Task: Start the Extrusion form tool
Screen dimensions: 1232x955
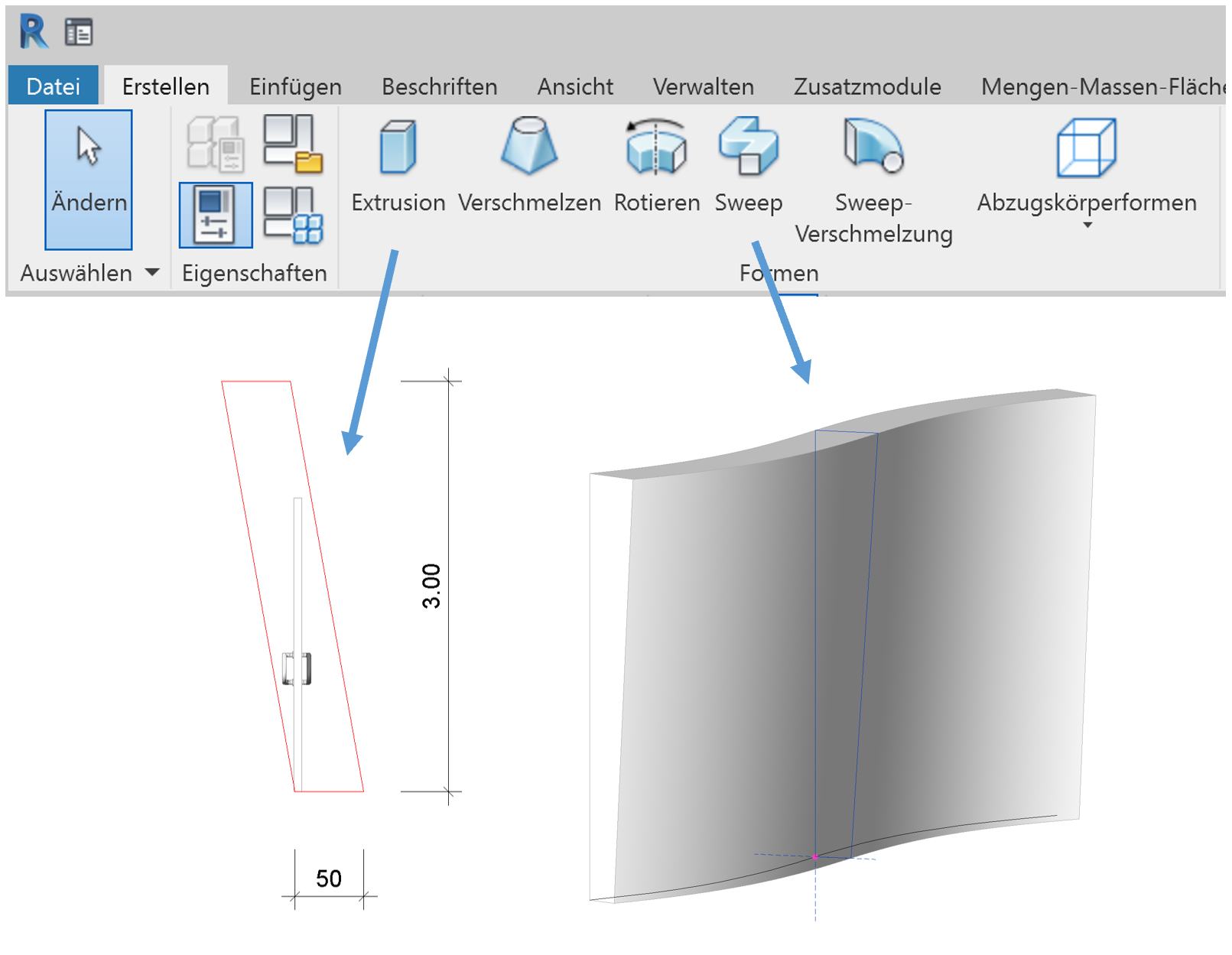Action: [398, 165]
